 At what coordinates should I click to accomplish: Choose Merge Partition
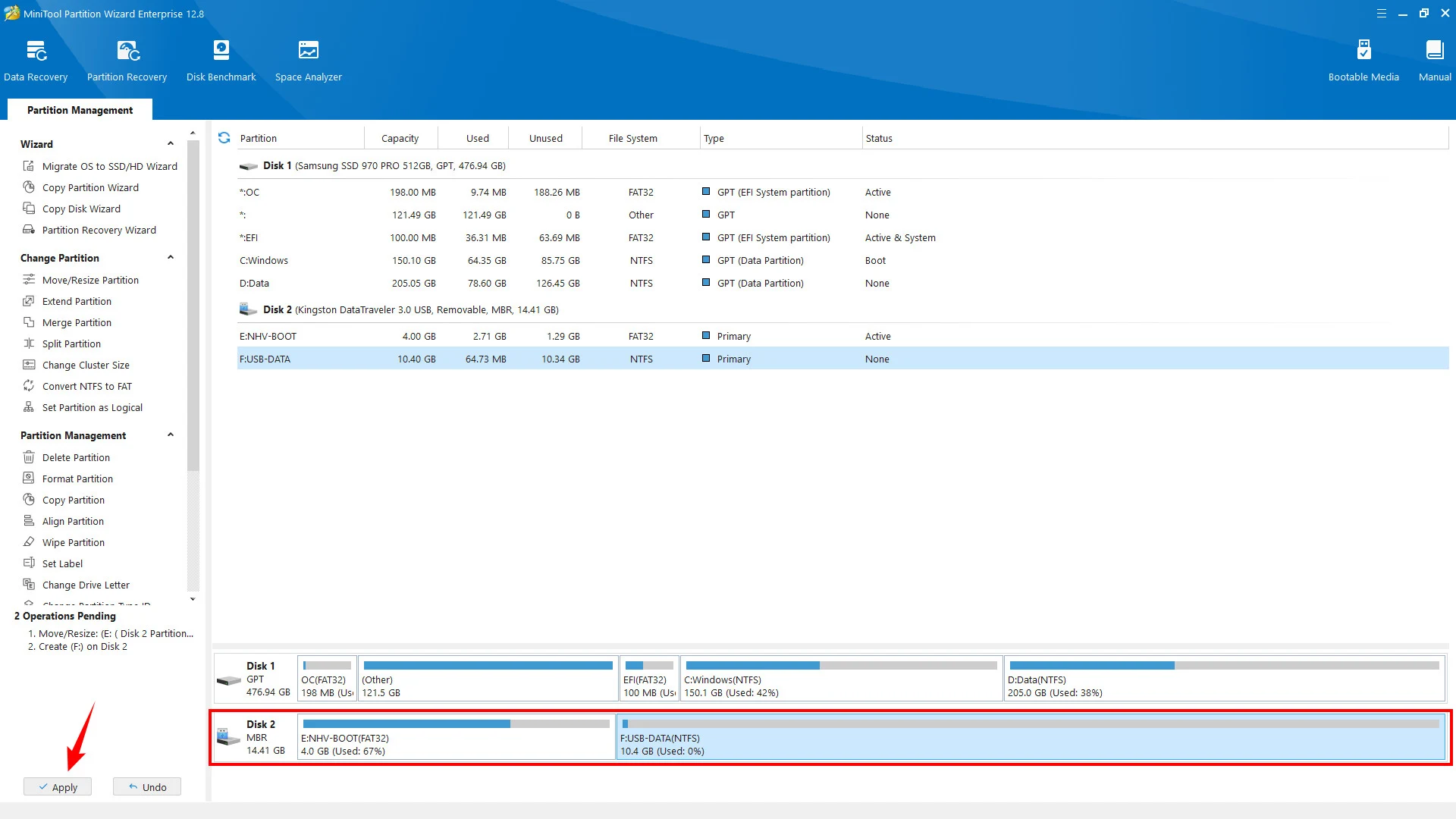click(x=67, y=322)
